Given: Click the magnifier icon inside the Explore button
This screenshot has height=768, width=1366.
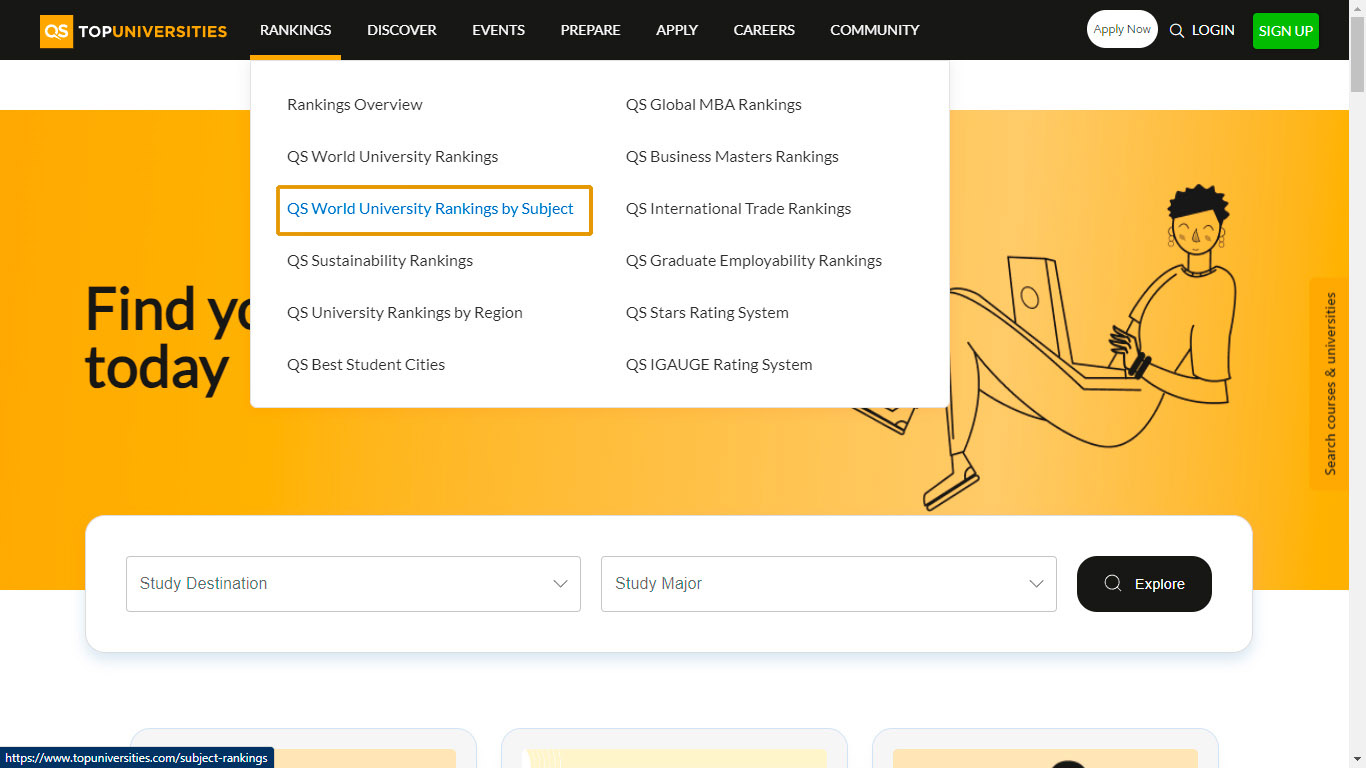Looking at the screenshot, I should pos(1112,583).
